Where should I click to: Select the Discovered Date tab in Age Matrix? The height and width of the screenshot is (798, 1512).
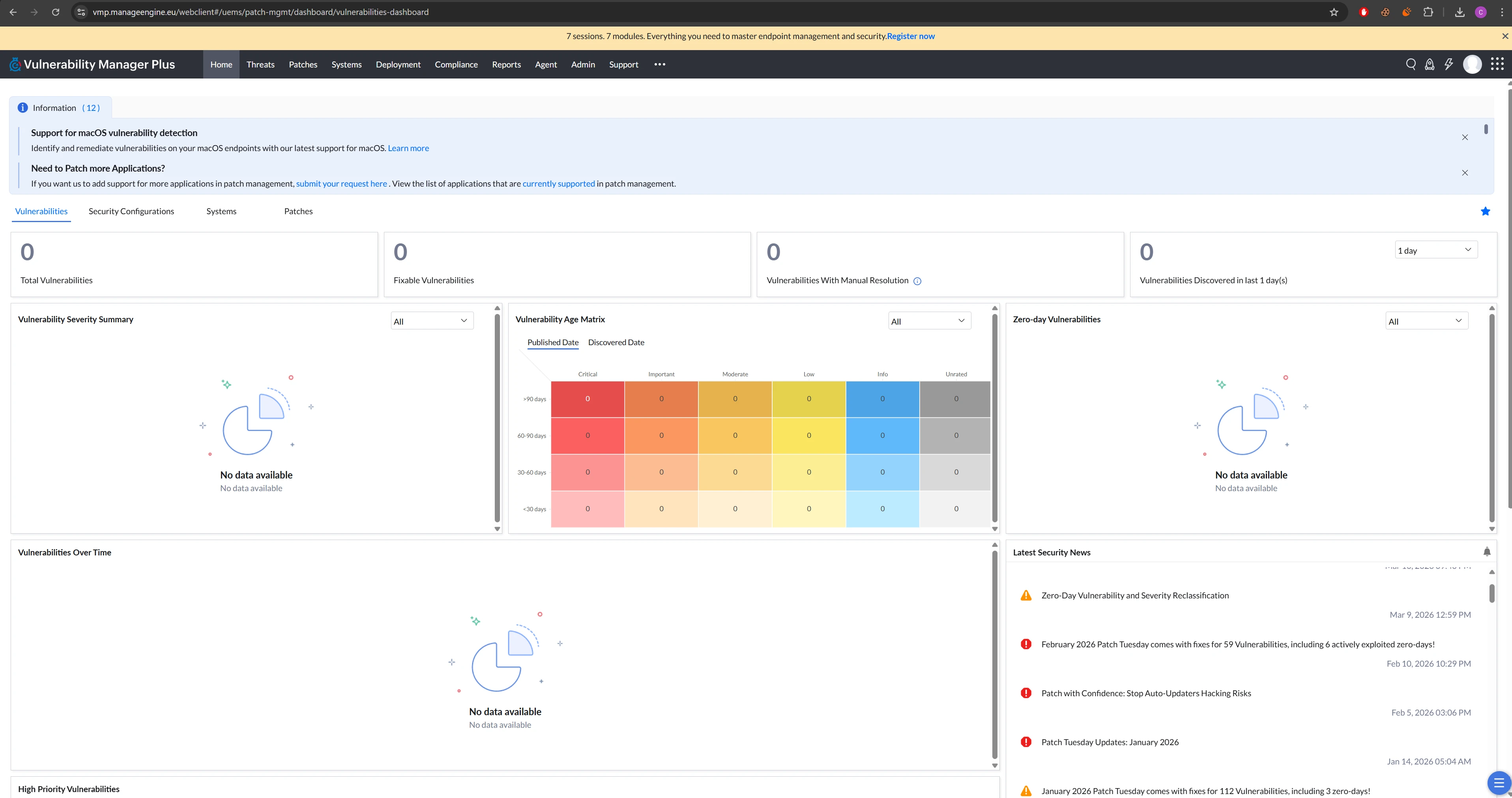616,343
